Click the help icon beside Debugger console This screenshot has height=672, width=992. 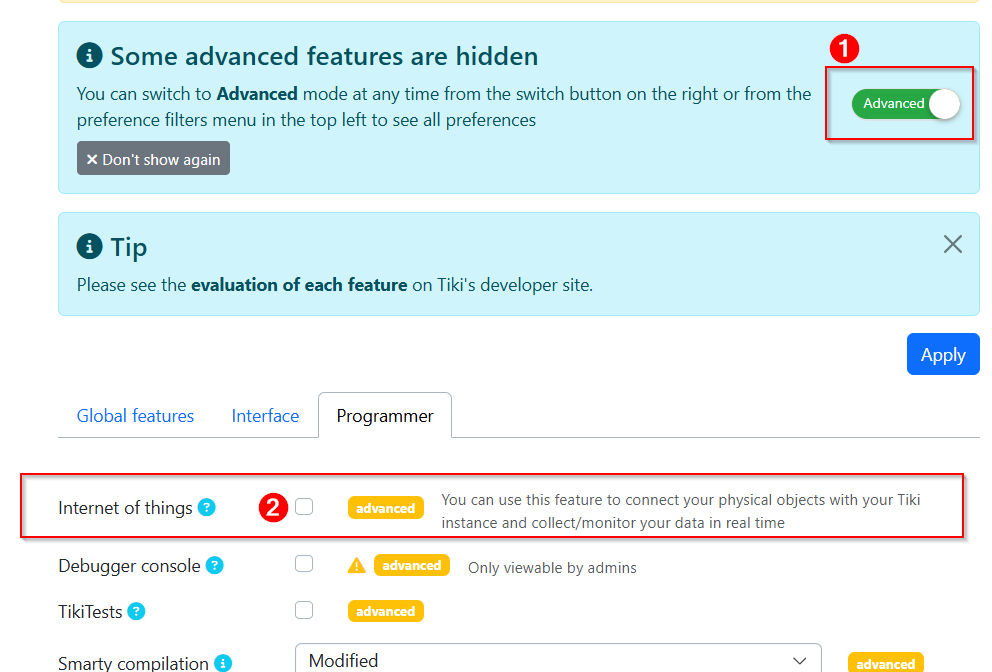tap(215, 566)
